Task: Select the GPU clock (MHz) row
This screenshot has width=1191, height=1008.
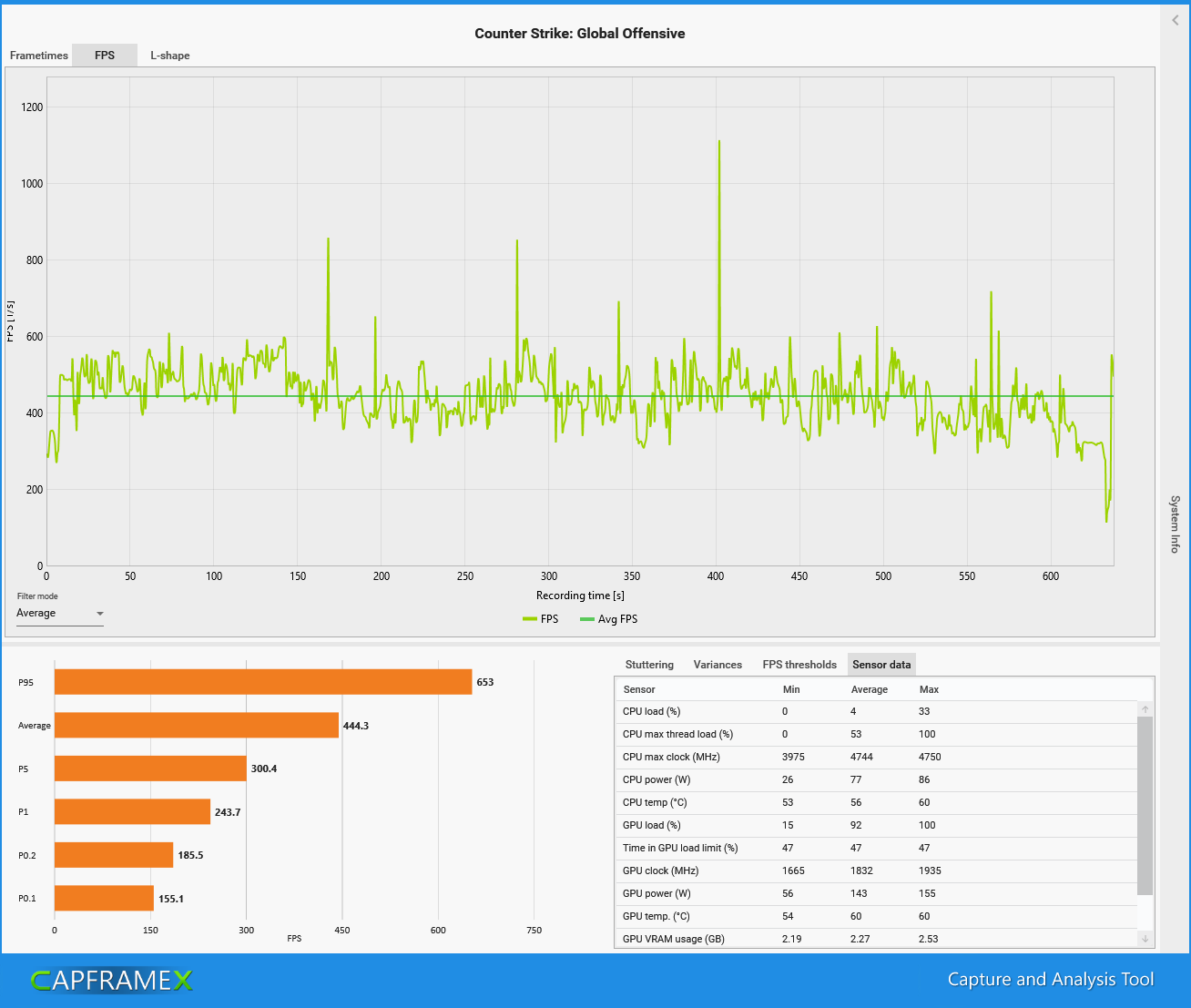Action: click(876, 871)
